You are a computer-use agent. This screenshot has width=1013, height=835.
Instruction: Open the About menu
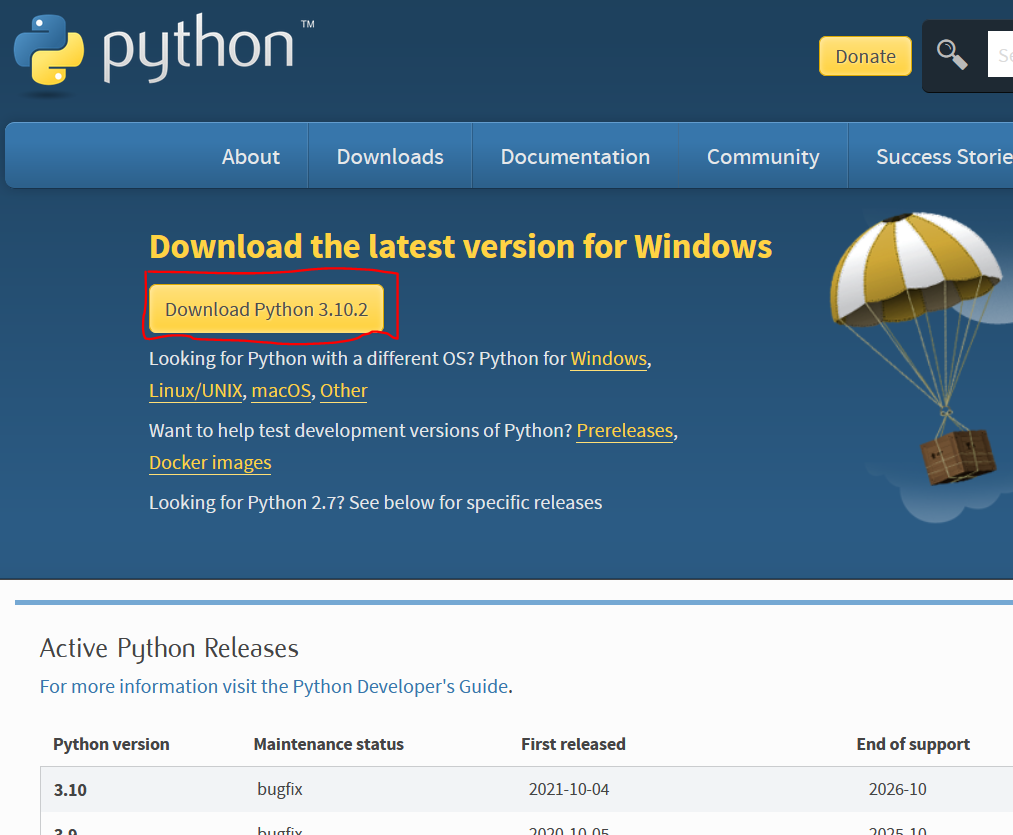(x=250, y=156)
